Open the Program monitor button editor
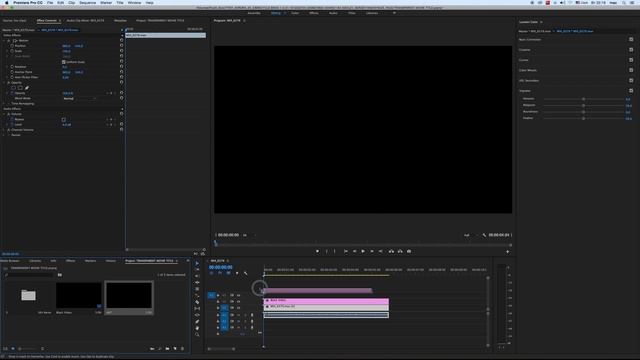Screen dimensions: 640x360 click(x=507, y=252)
